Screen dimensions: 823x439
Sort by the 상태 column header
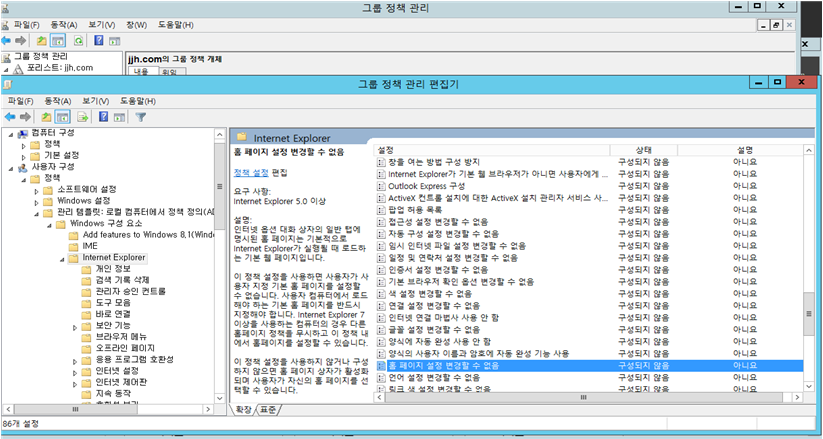click(643, 150)
